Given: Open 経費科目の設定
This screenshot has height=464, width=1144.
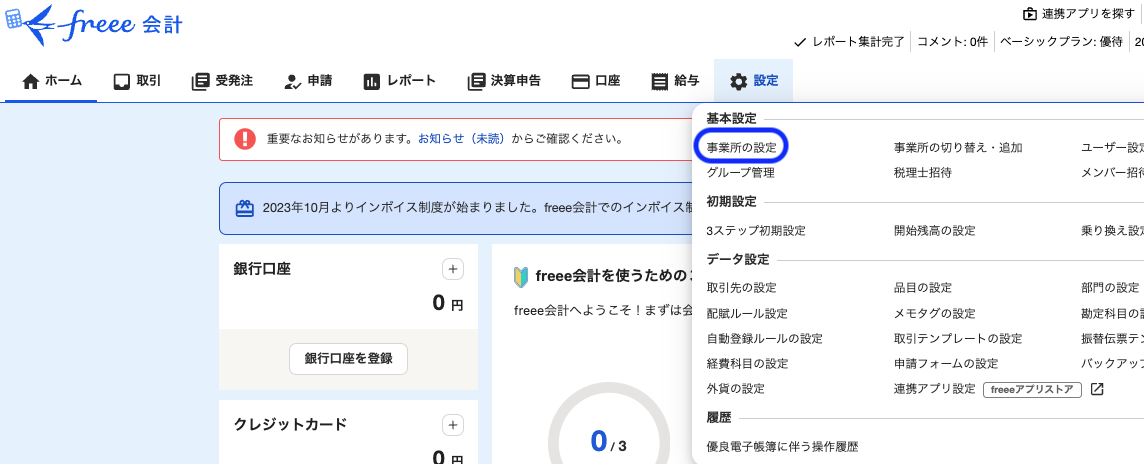Looking at the screenshot, I should click(x=747, y=363).
